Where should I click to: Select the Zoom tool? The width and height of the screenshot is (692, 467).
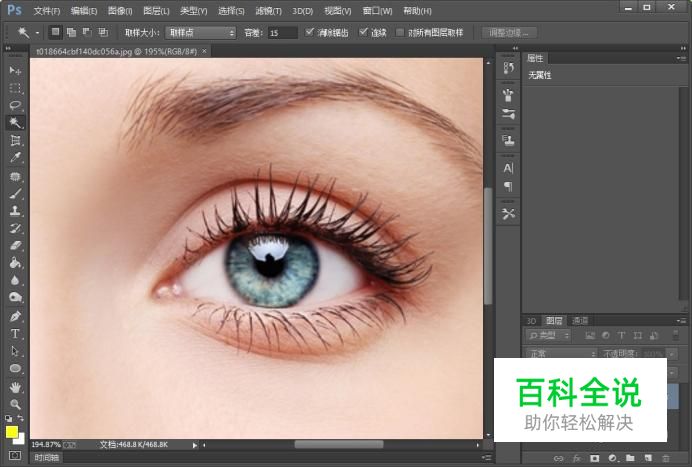coord(15,404)
